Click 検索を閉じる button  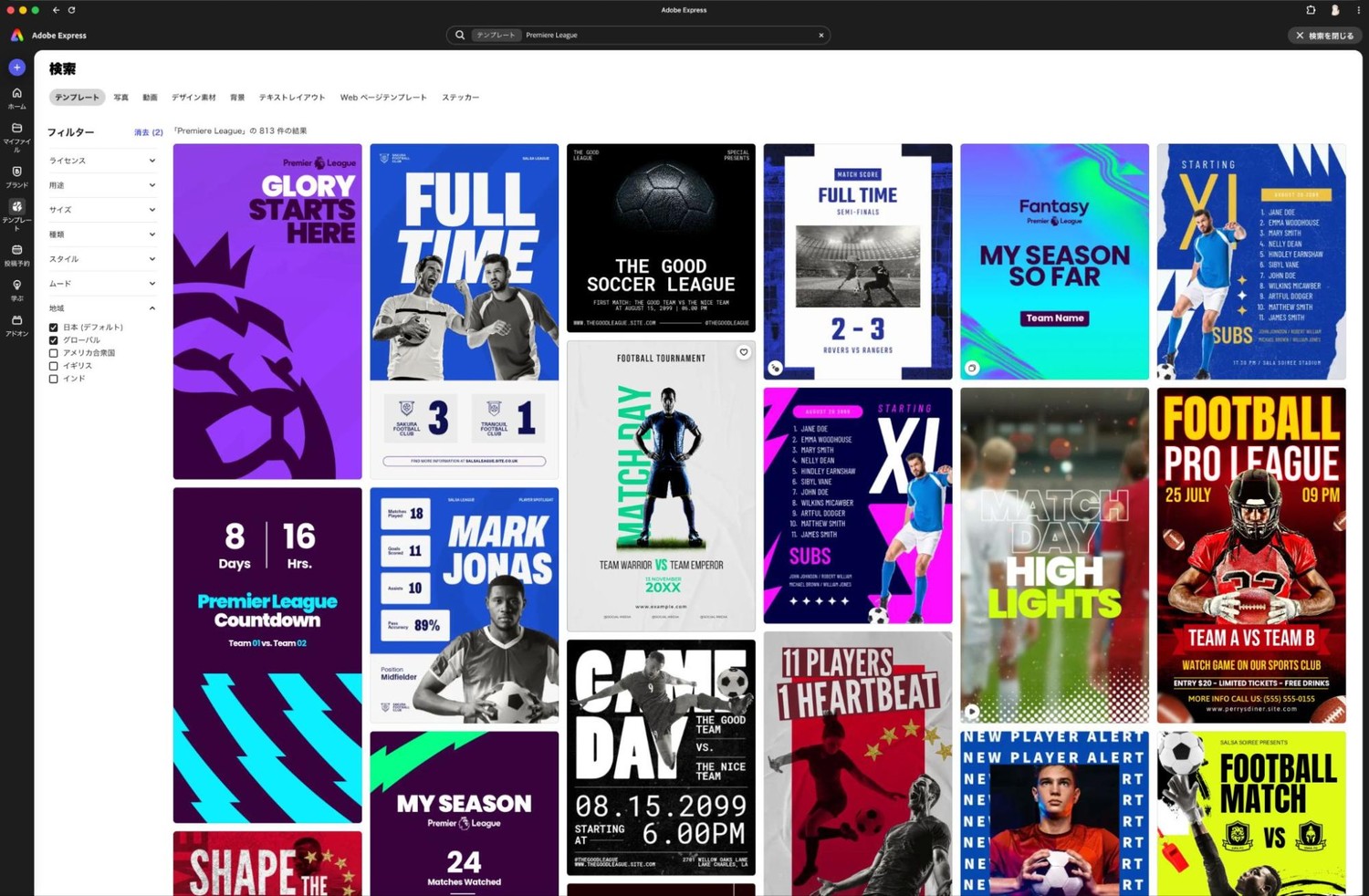(1324, 36)
